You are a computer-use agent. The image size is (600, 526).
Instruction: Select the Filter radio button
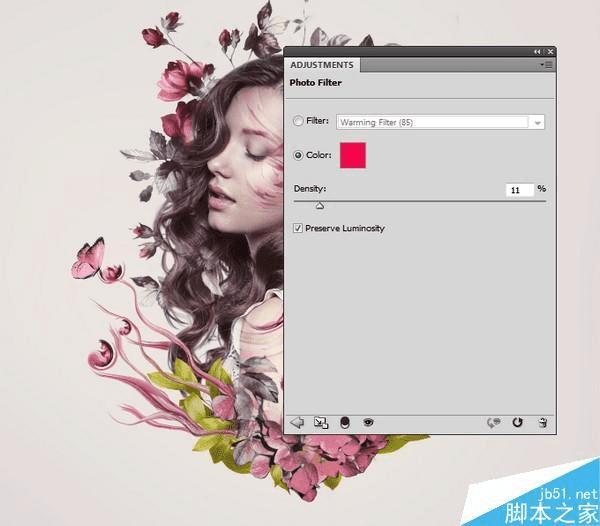[x=298, y=121]
